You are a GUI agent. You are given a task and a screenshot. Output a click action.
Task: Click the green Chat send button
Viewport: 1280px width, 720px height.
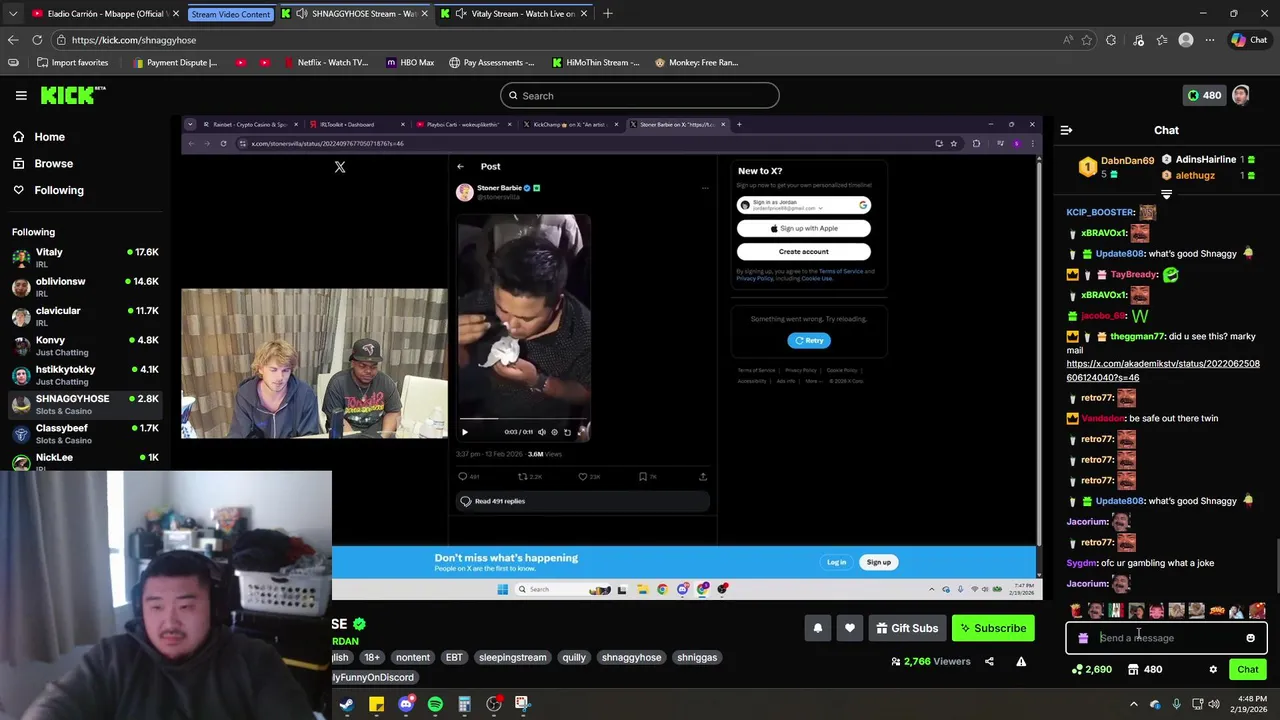pyautogui.click(x=1248, y=670)
